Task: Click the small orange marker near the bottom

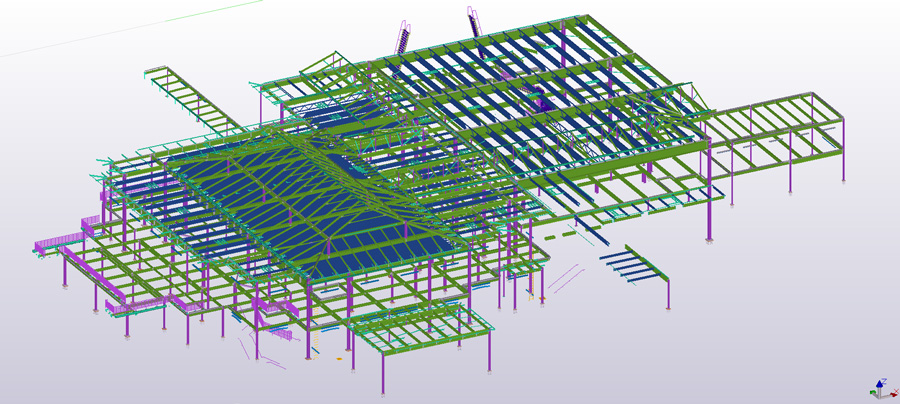Action: click(x=340, y=357)
